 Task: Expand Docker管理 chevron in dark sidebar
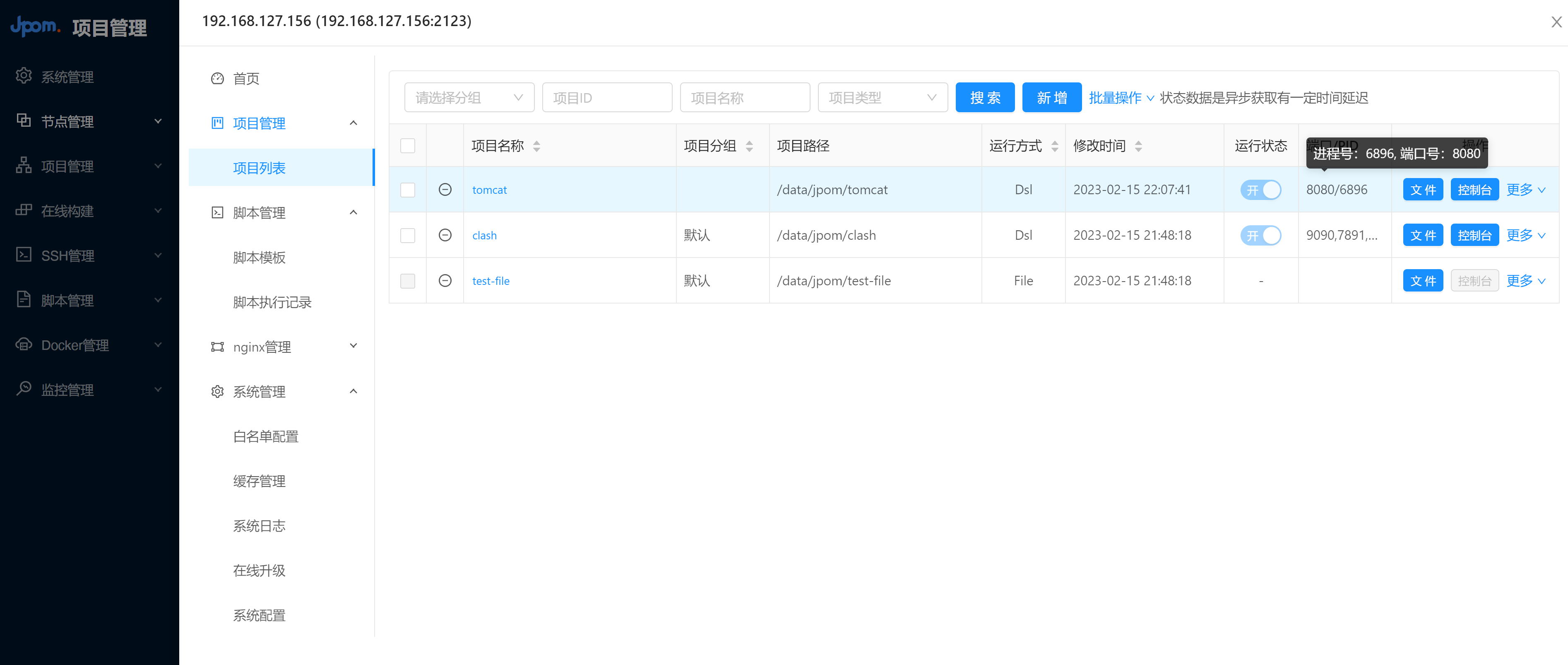point(158,345)
